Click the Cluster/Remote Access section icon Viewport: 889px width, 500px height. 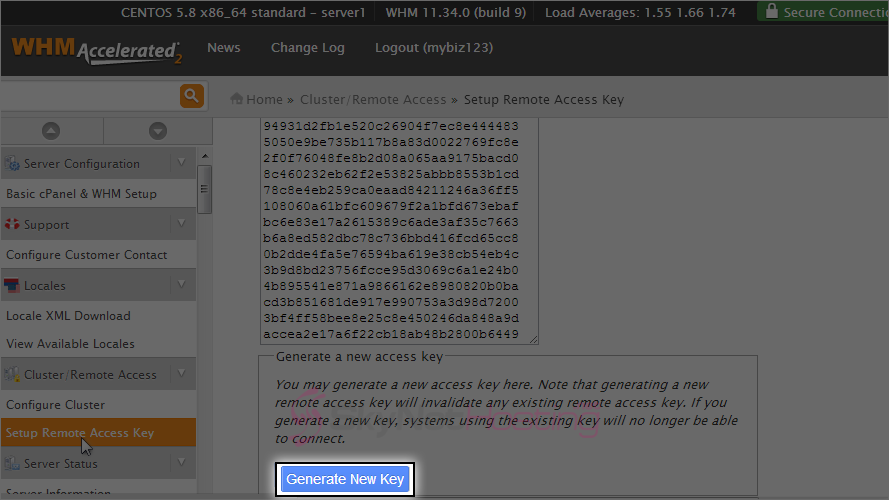pos(12,374)
